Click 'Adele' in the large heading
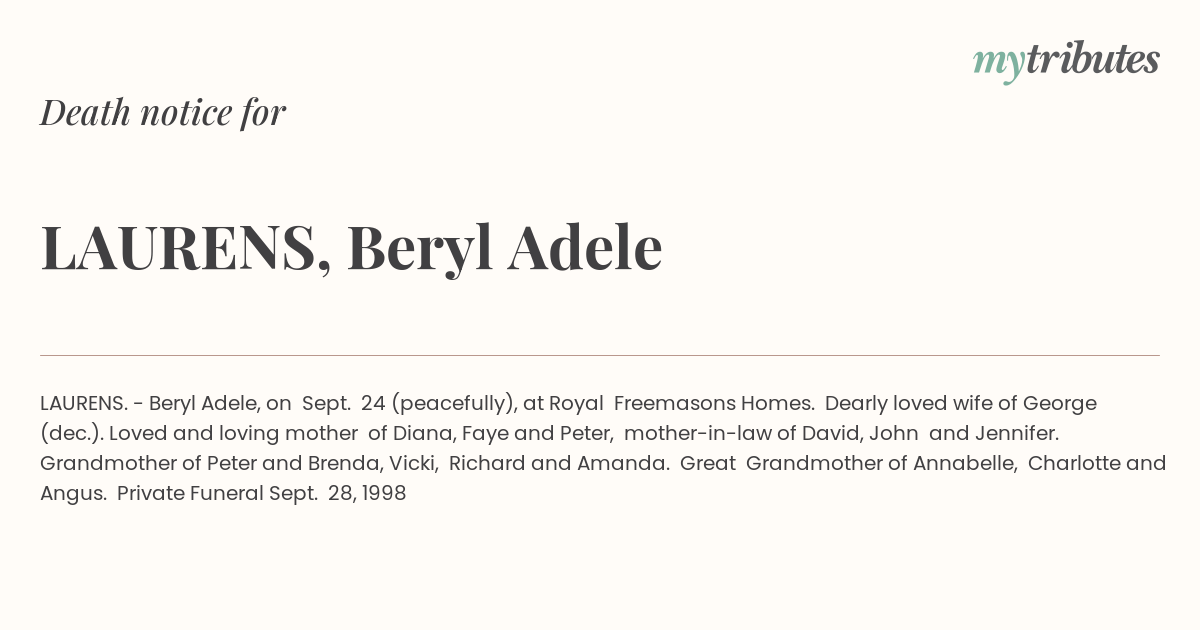Viewport: 1200px width, 630px height. tap(585, 247)
